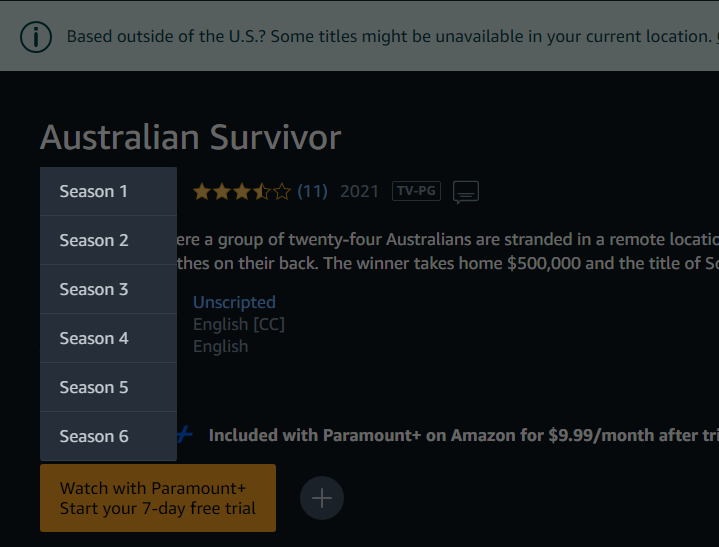Select Season 3 from dropdown
Screen dimensions: 719x547
[x=109, y=289]
